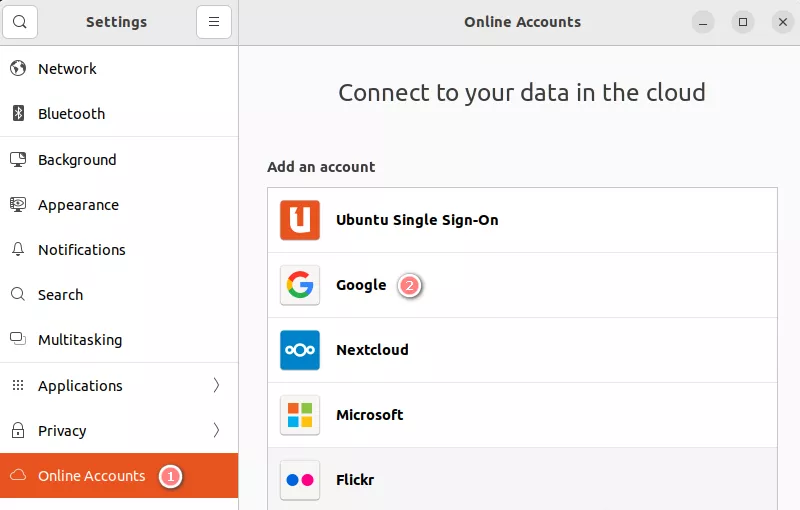Add a Microsoft account

point(522,415)
